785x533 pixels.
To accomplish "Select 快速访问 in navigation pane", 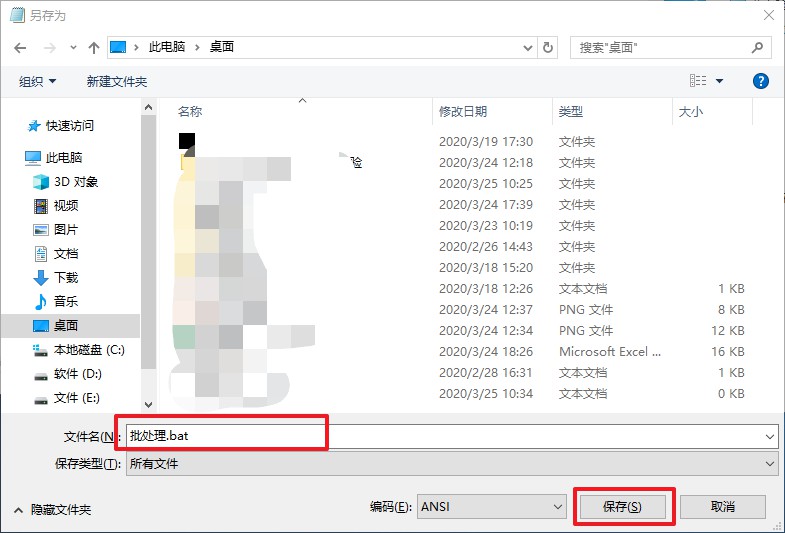I will 61,126.
